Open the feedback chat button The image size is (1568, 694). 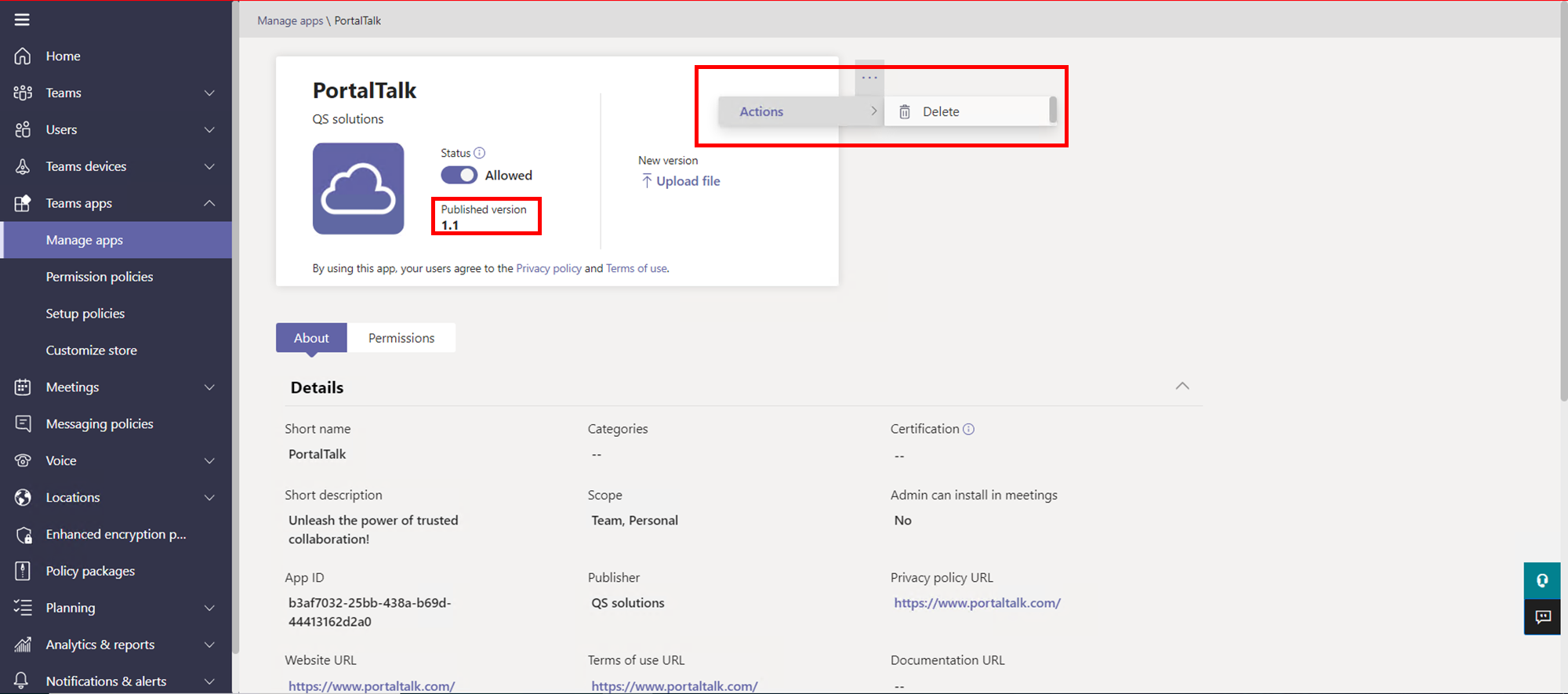1542,617
